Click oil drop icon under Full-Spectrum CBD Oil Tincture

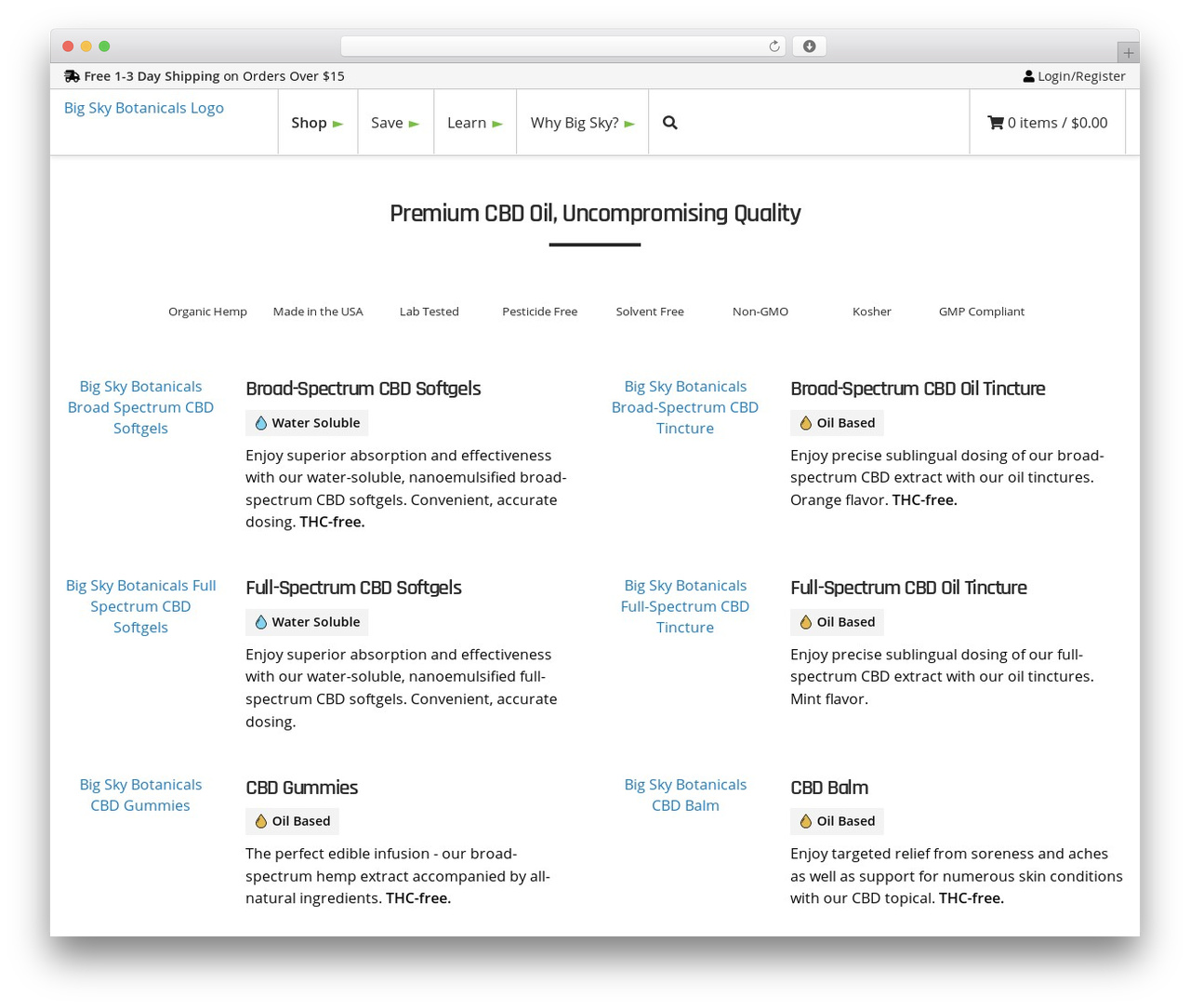806,622
